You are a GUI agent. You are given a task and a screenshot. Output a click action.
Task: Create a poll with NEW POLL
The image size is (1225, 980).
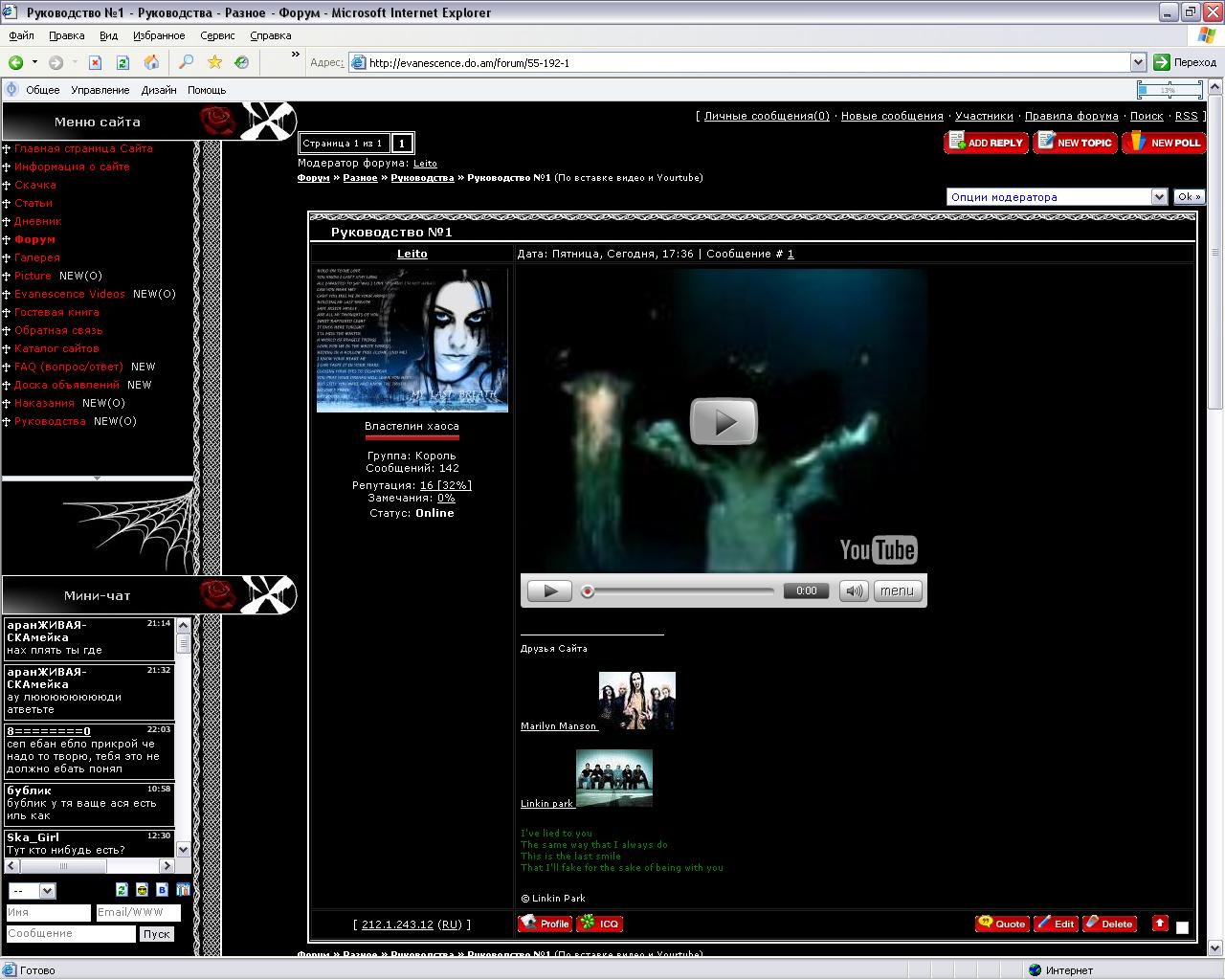(x=1164, y=143)
